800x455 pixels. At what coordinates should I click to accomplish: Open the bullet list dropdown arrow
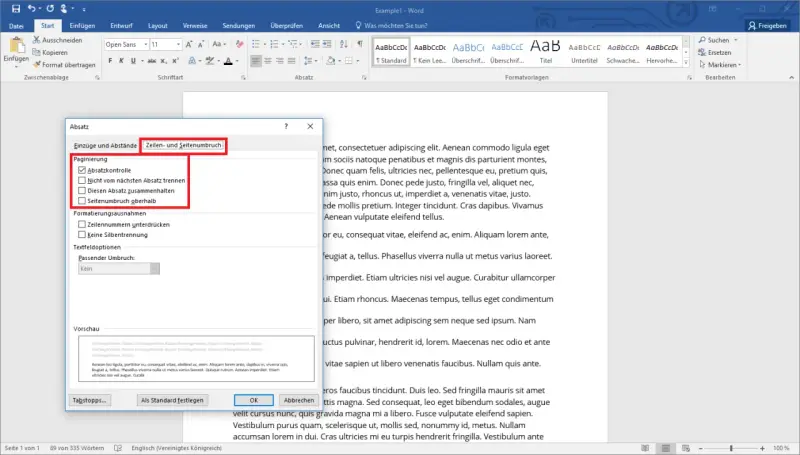(265, 44)
